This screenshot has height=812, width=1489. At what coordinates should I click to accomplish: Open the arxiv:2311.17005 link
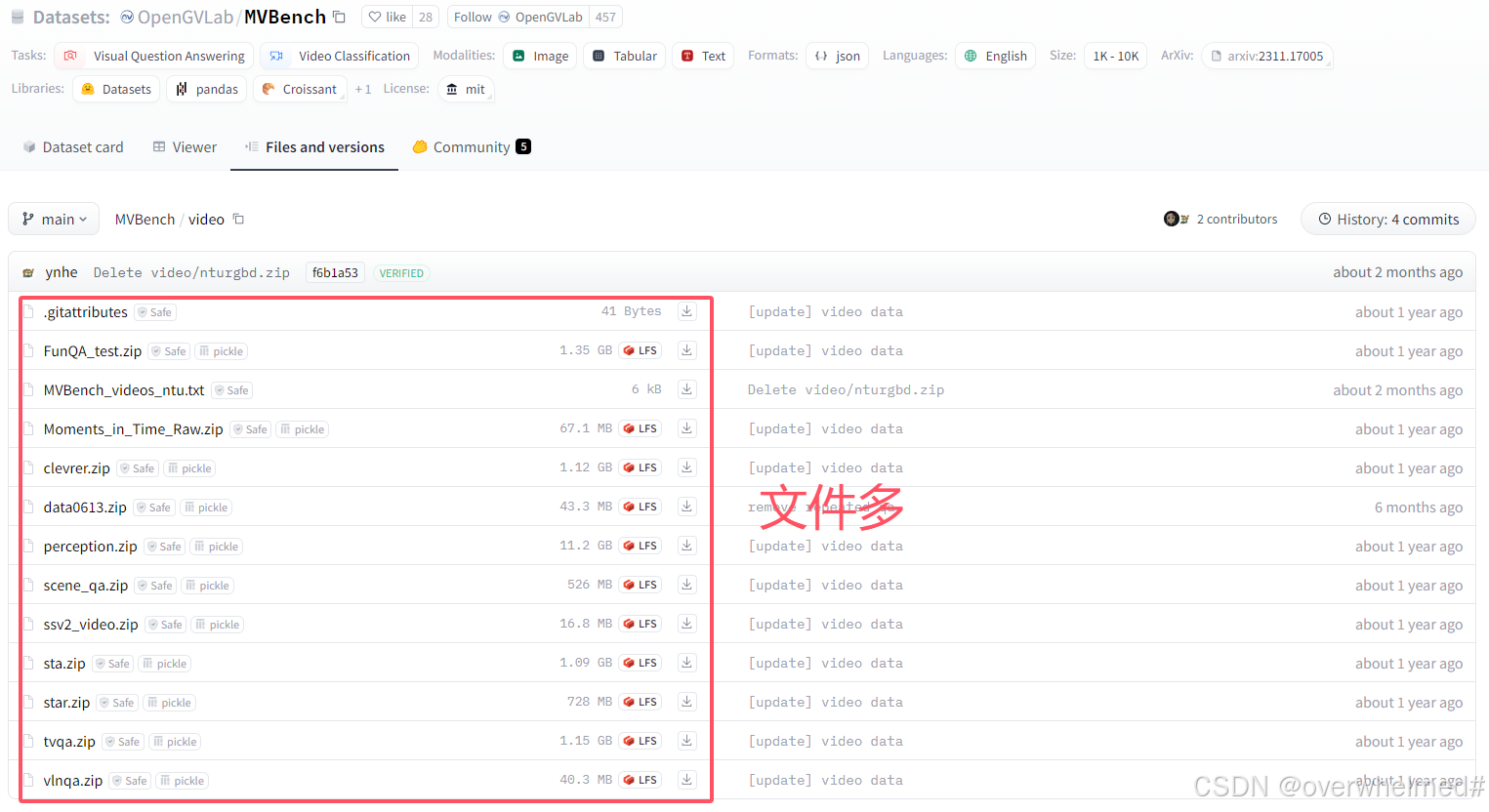click(1267, 56)
